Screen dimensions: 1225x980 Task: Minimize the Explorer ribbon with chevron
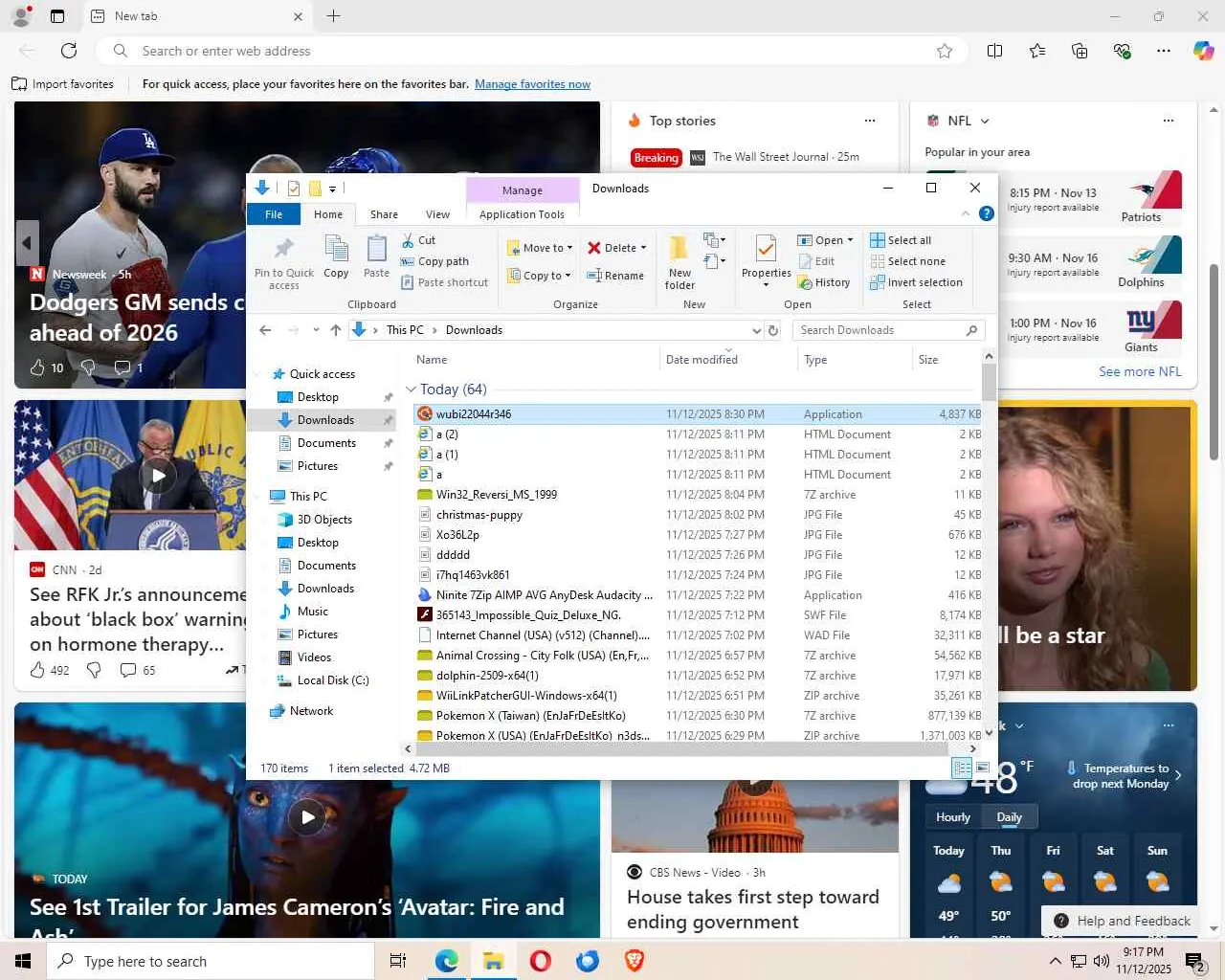click(x=966, y=213)
